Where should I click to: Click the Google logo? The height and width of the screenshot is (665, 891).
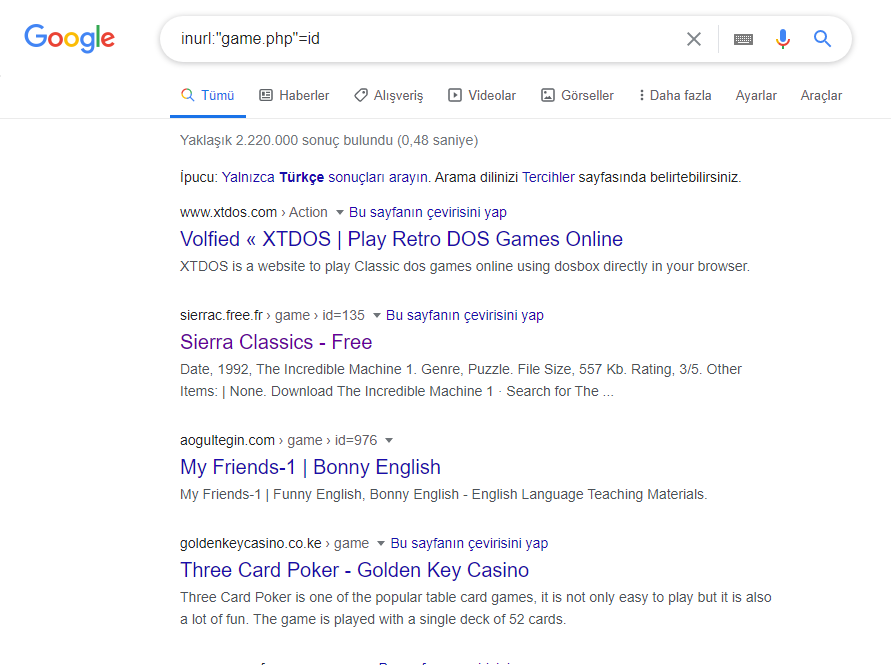coord(69,39)
